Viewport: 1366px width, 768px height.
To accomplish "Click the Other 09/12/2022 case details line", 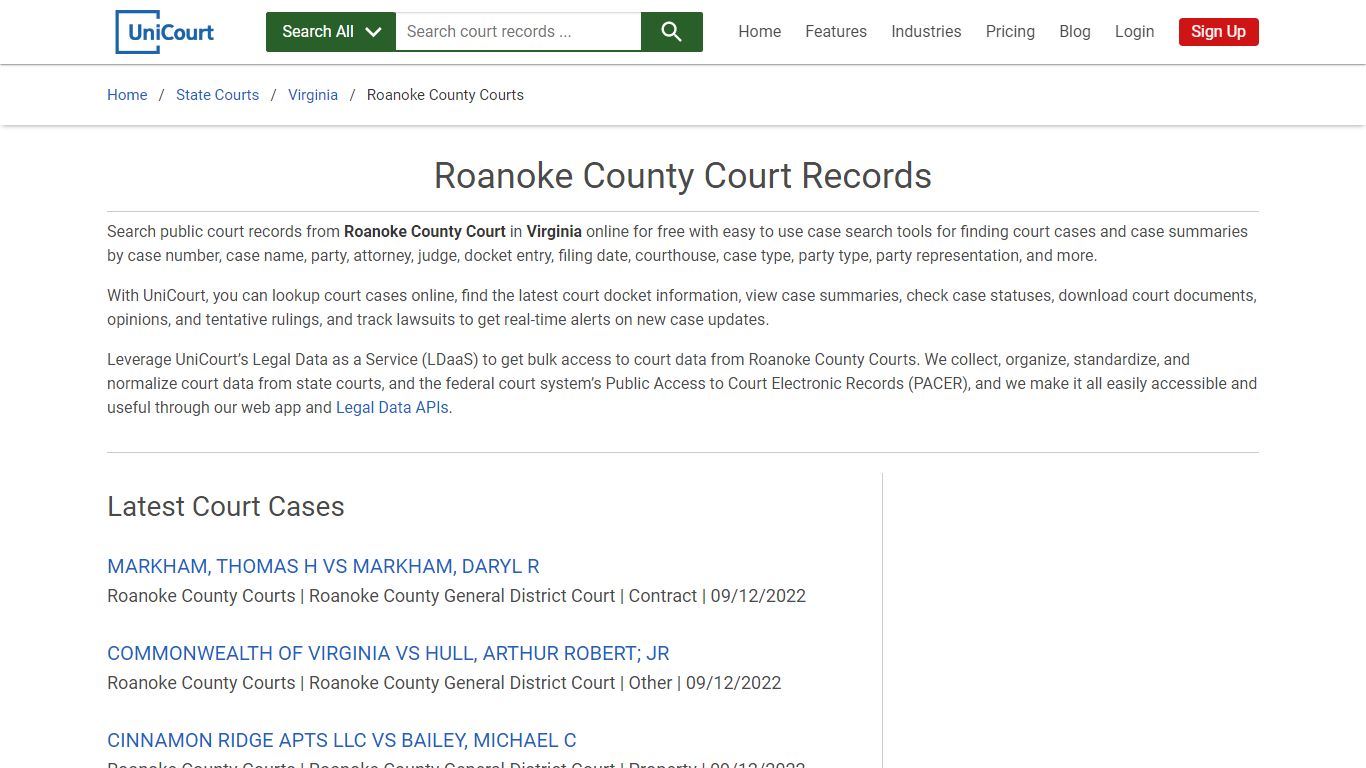I will (444, 683).
